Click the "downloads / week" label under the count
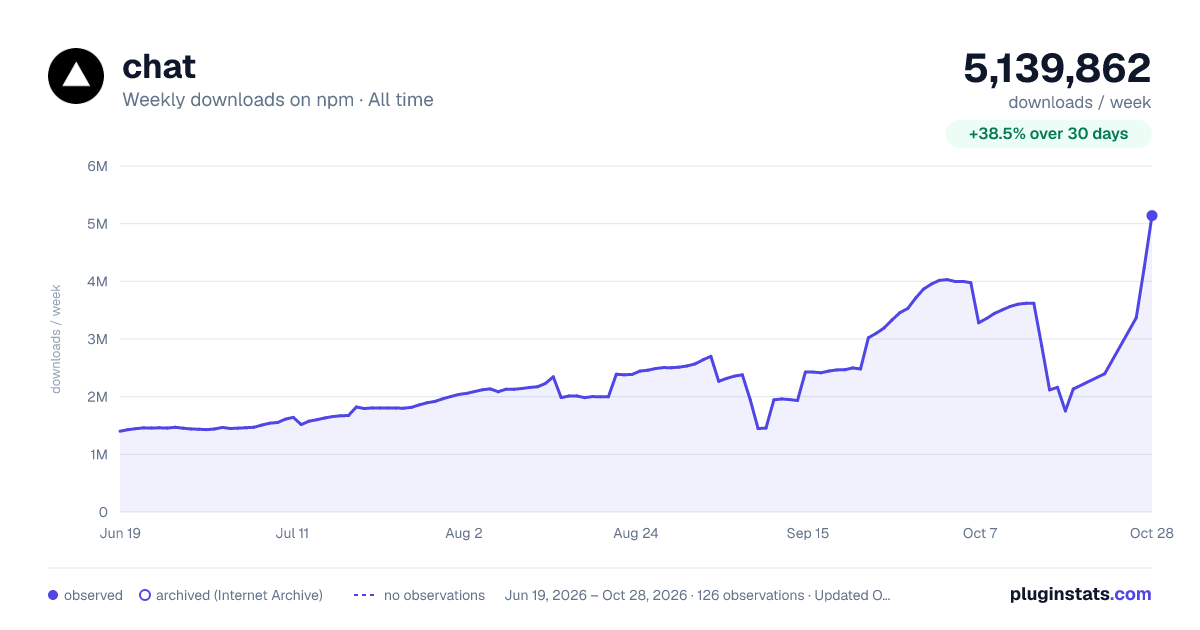This screenshot has height=630, width=1200. point(1080,102)
